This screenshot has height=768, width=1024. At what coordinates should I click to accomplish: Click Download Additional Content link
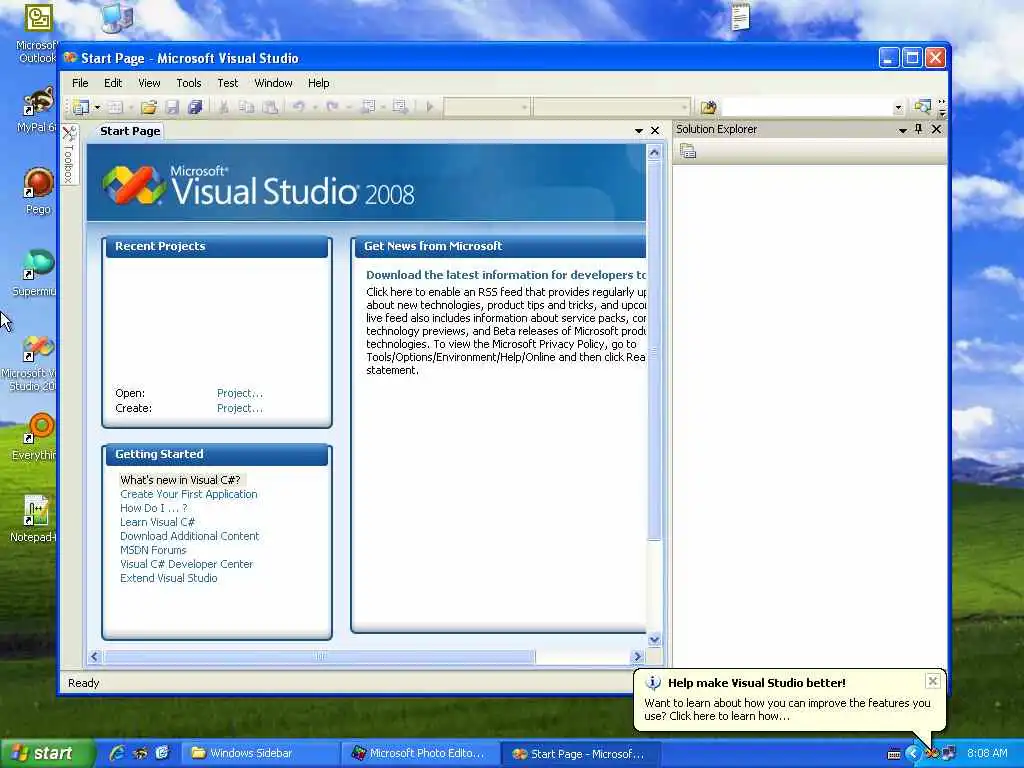tap(189, 536)
